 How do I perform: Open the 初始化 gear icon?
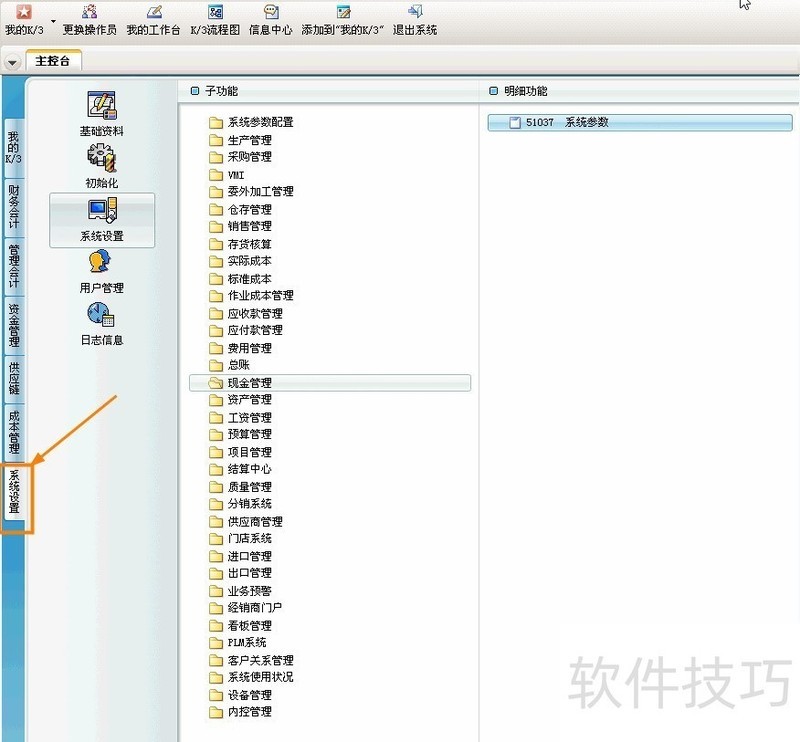[102, 158]
